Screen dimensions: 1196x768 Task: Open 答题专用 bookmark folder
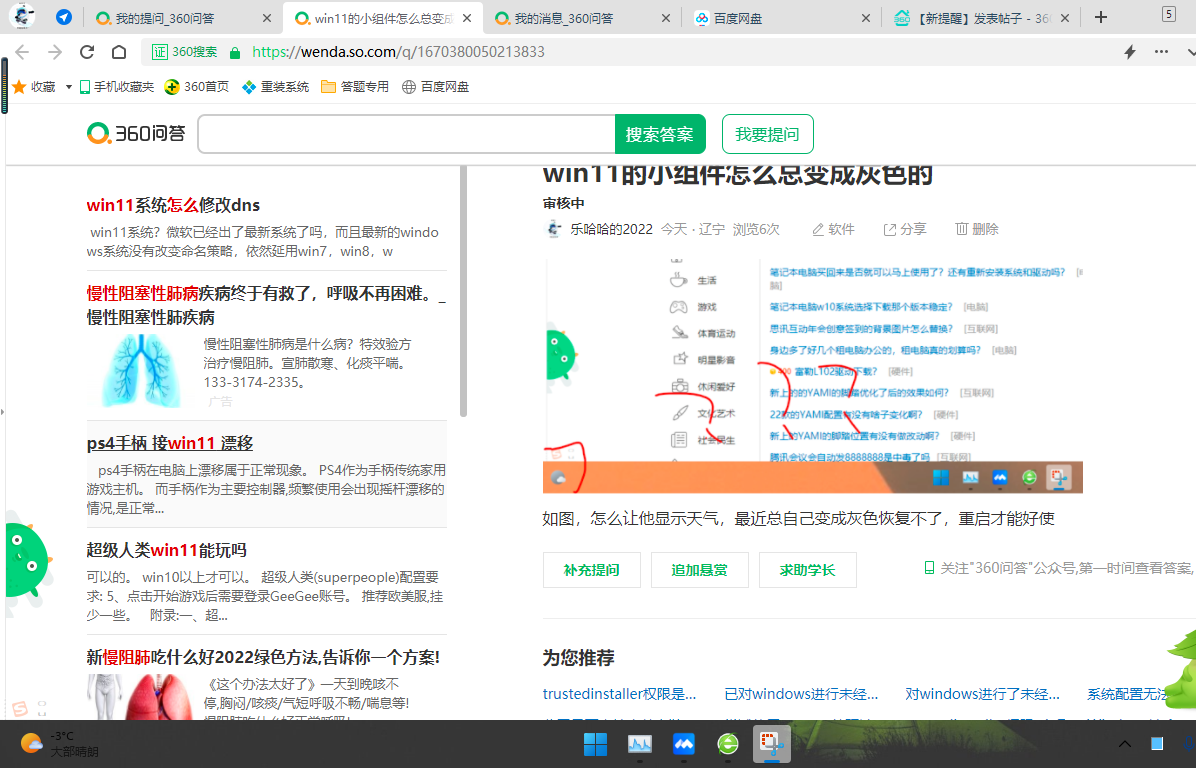(x=355, y=87)
